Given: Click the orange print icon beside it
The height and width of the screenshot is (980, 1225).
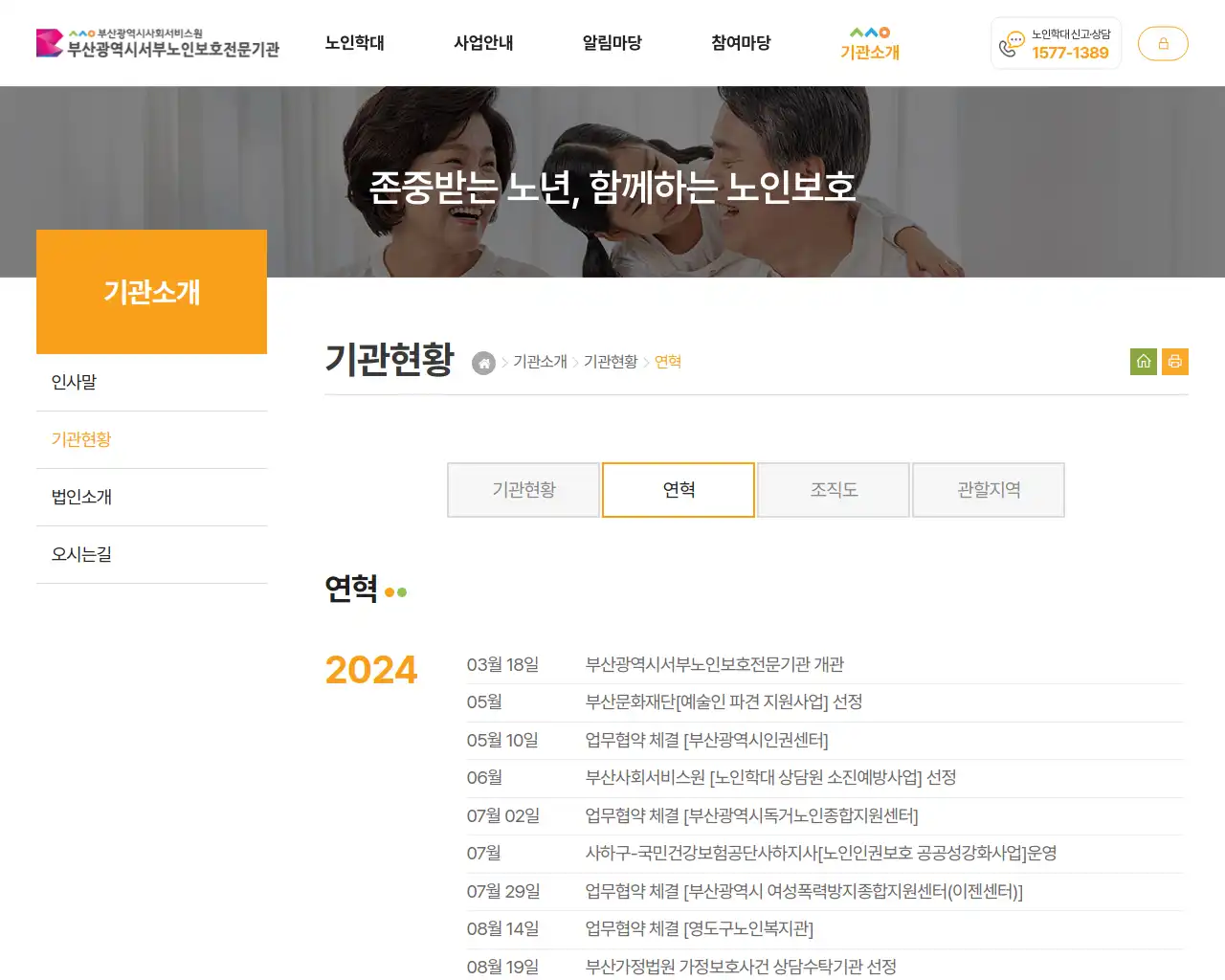Looking at the screenshot, I should coord(1175,361).
